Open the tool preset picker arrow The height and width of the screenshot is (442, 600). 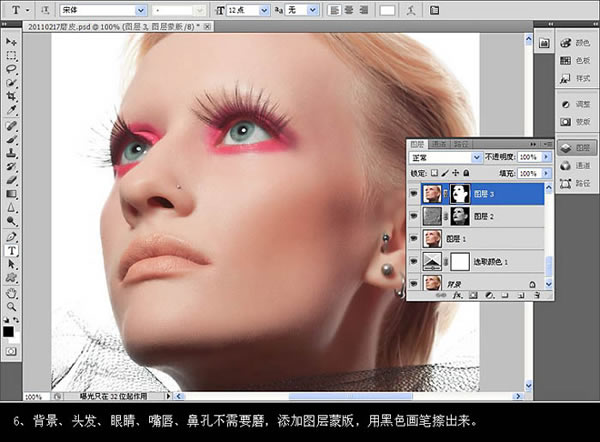click(x=28, y=10)
